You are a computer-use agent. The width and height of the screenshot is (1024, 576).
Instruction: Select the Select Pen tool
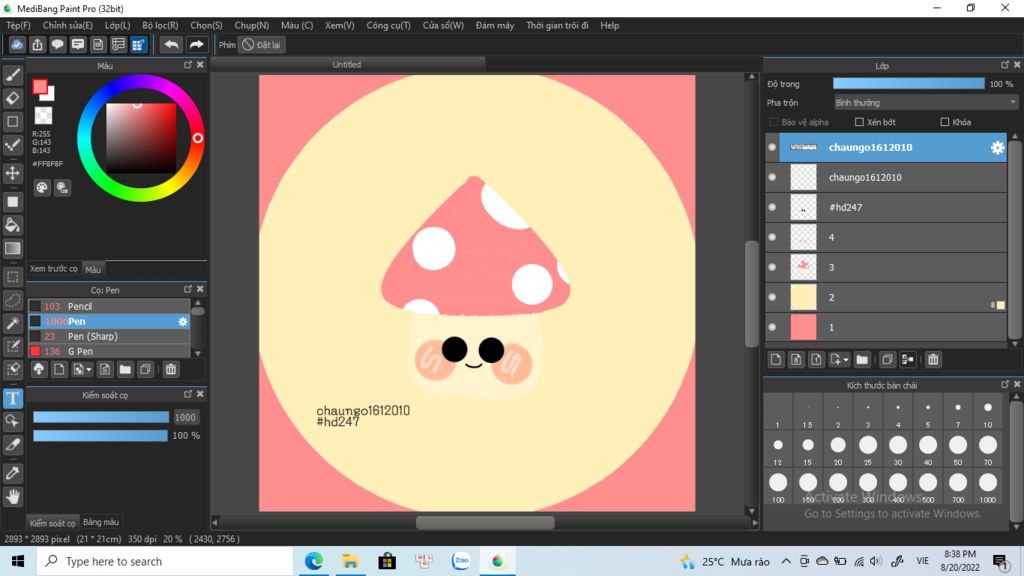tap(12, 345)
